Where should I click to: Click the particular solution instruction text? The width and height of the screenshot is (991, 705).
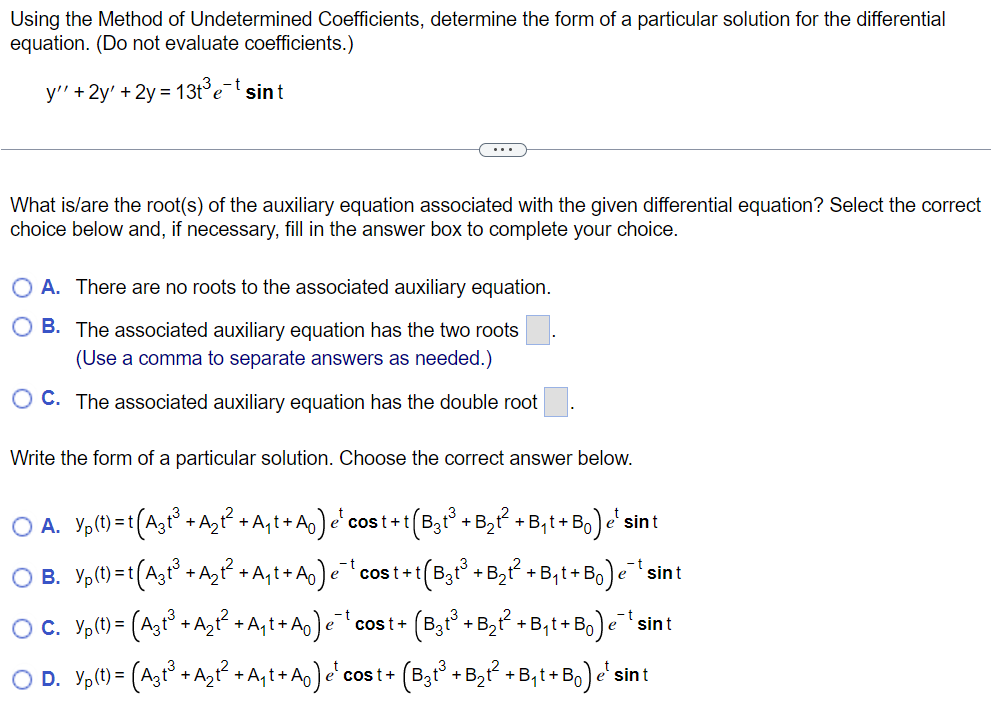(x=230, y=458)
